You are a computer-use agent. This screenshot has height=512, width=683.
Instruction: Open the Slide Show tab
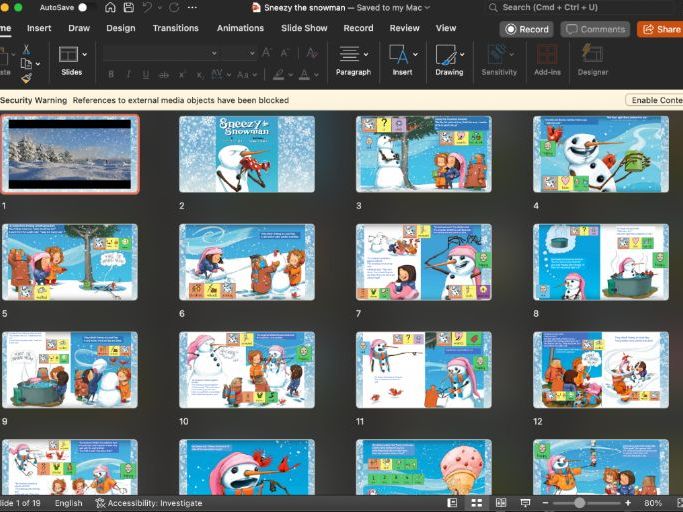[304, 28]
